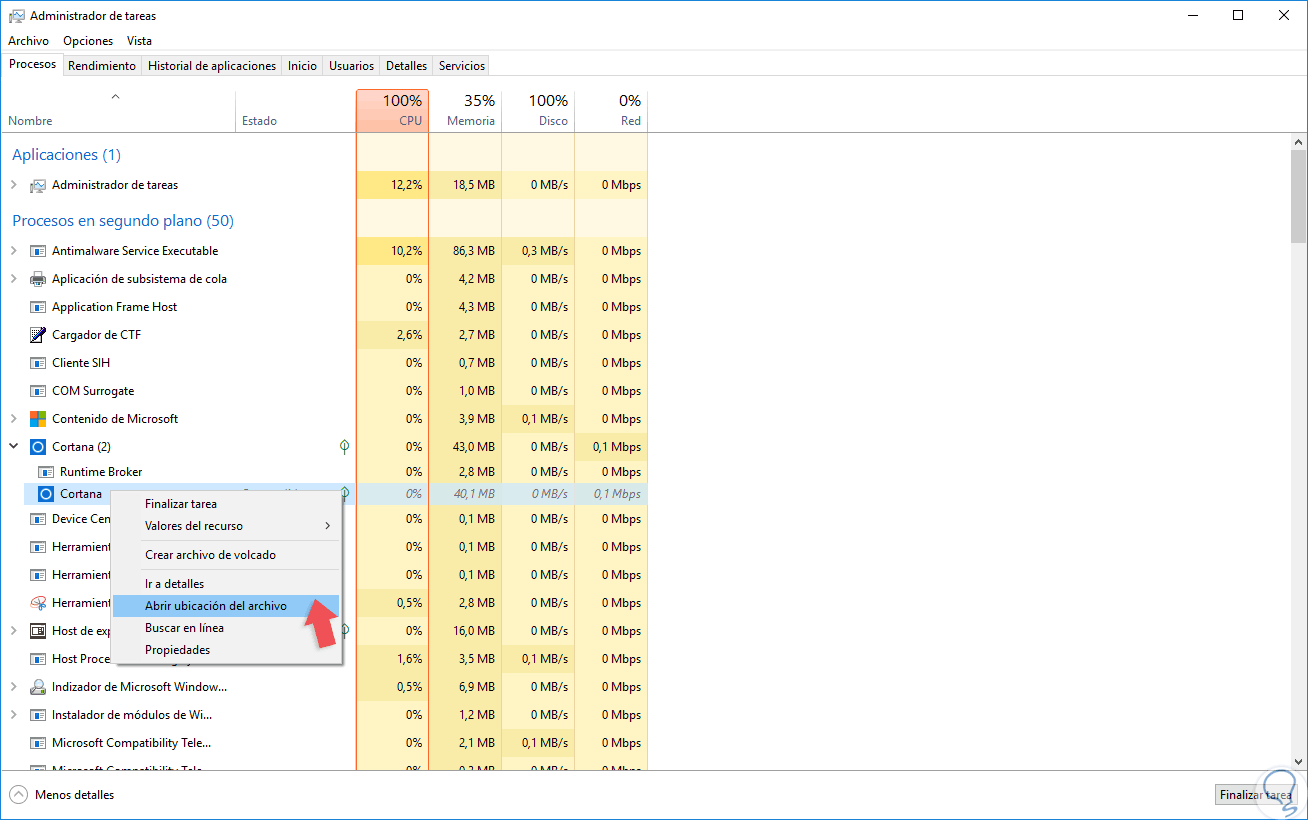Click the green leaf status icon for Cortana (2)
The image size is (1308, 820).
point(345,447)
